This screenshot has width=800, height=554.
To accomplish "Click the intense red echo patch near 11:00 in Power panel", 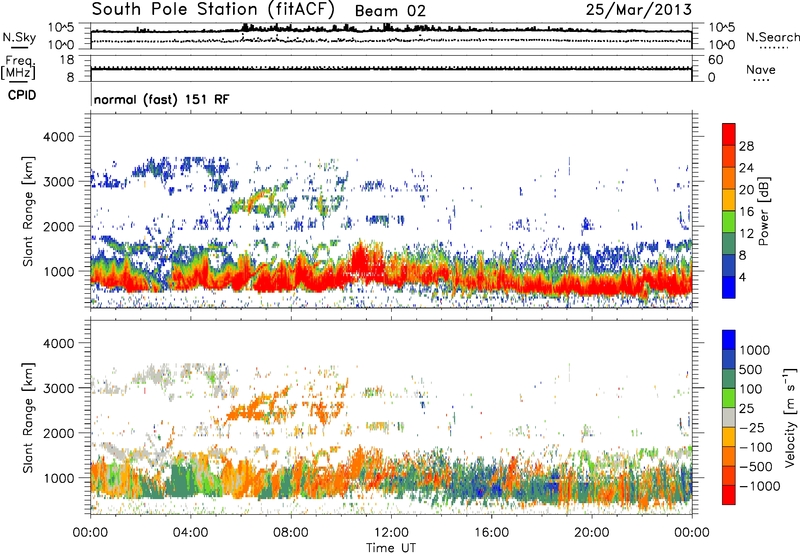I will (362, 261).
